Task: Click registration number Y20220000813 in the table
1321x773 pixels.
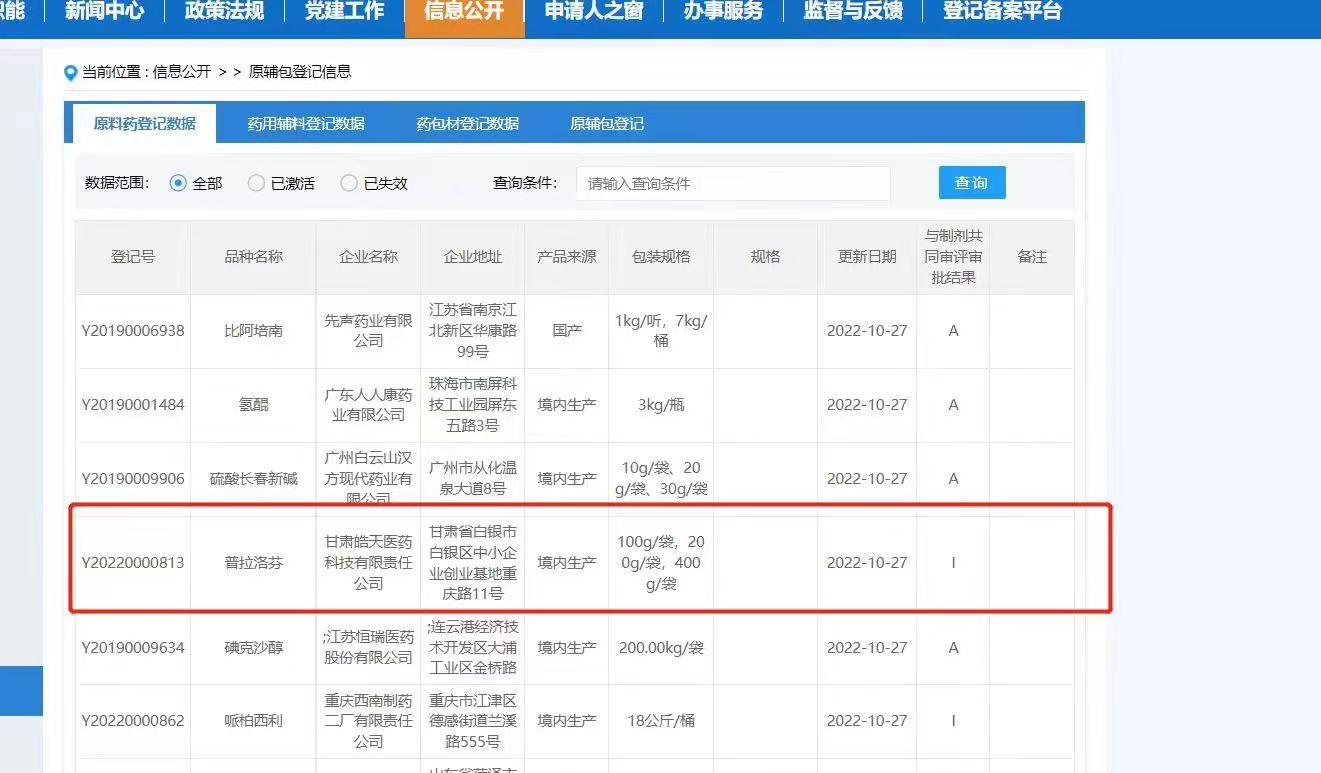Action: (133, 563)
